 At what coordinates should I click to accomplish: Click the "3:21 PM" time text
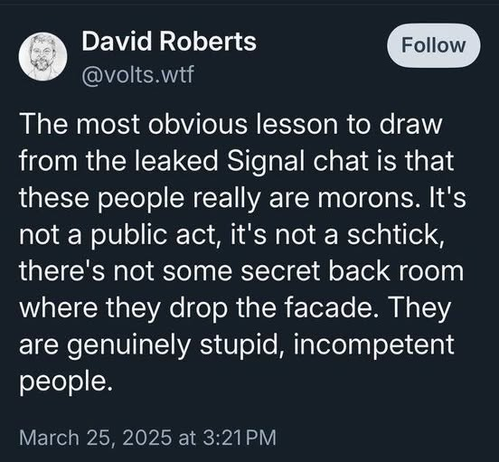(x=239, y=437)
